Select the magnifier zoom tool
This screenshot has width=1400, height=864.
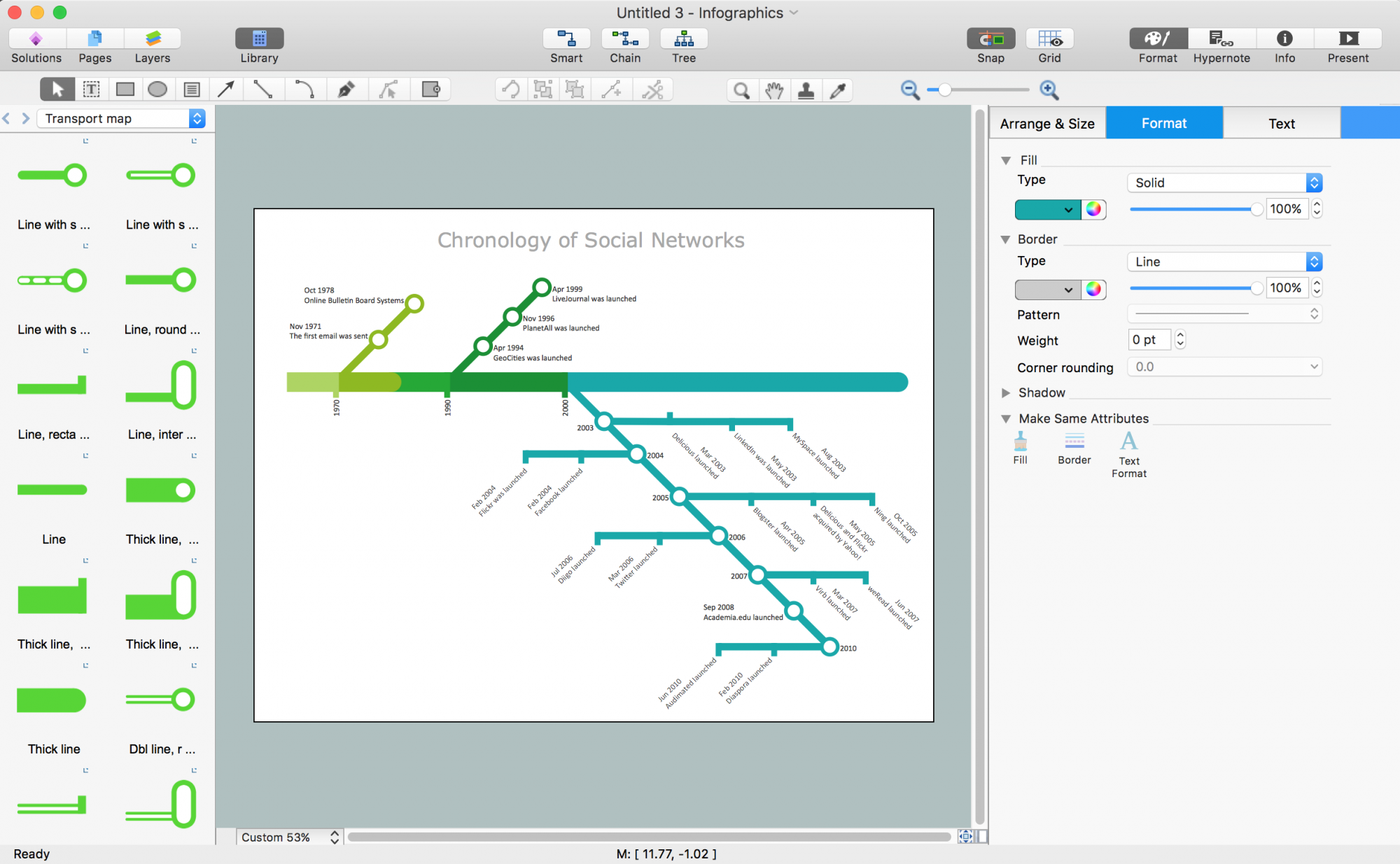click(741, 90)
